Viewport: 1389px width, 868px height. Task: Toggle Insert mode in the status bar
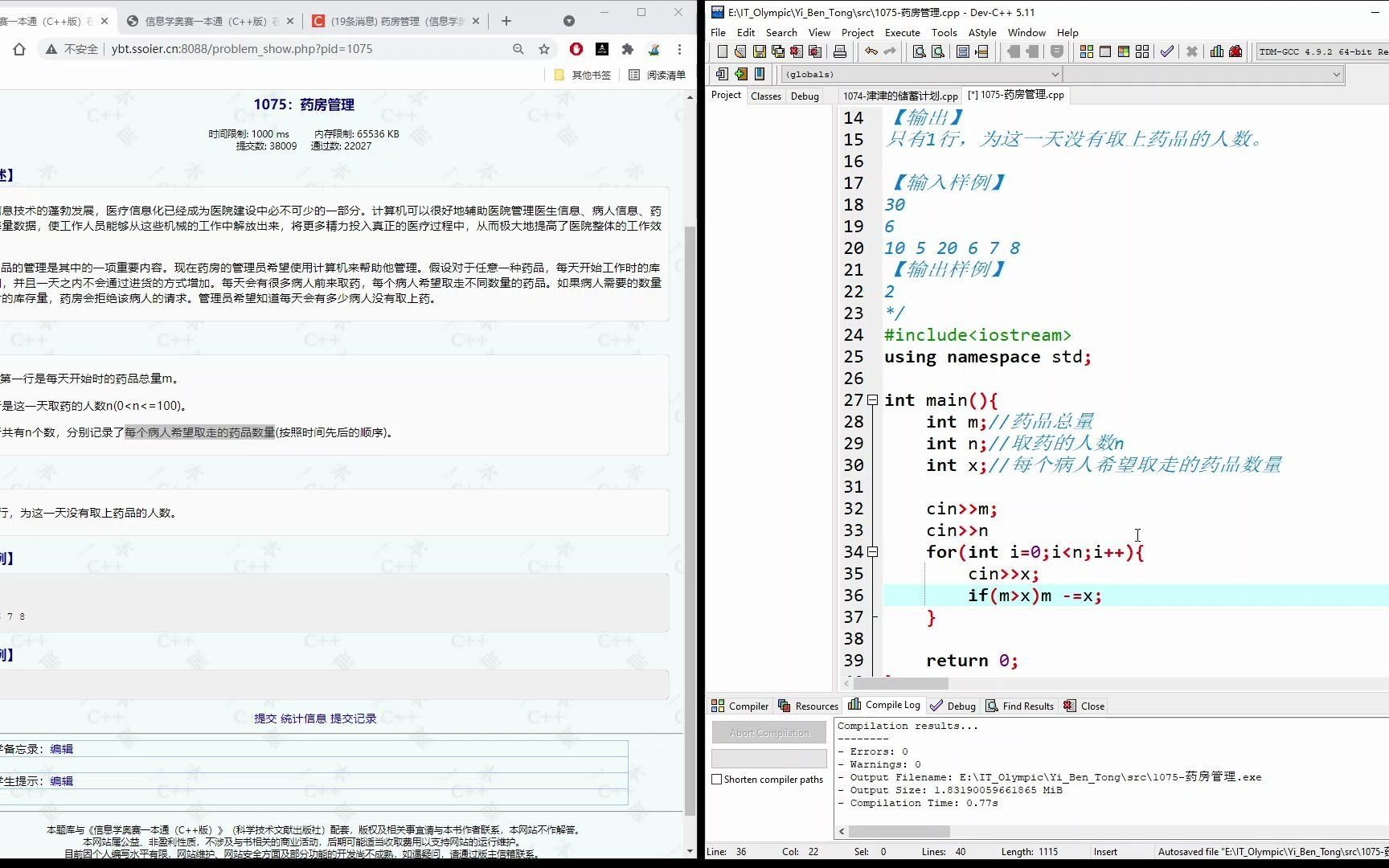pos(1108,851)
